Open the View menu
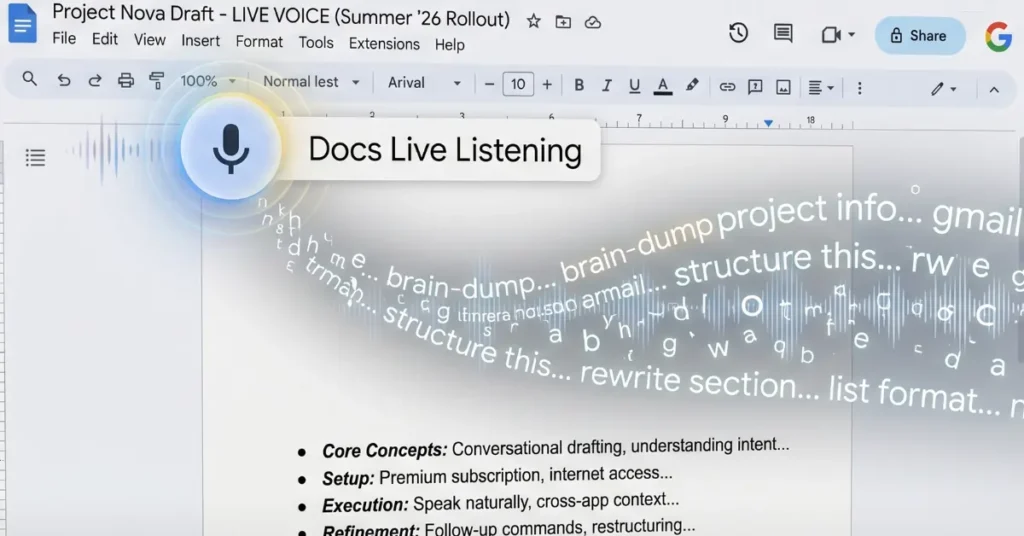This screenshot has width=1024, height=536. click(x=150, y=40)
